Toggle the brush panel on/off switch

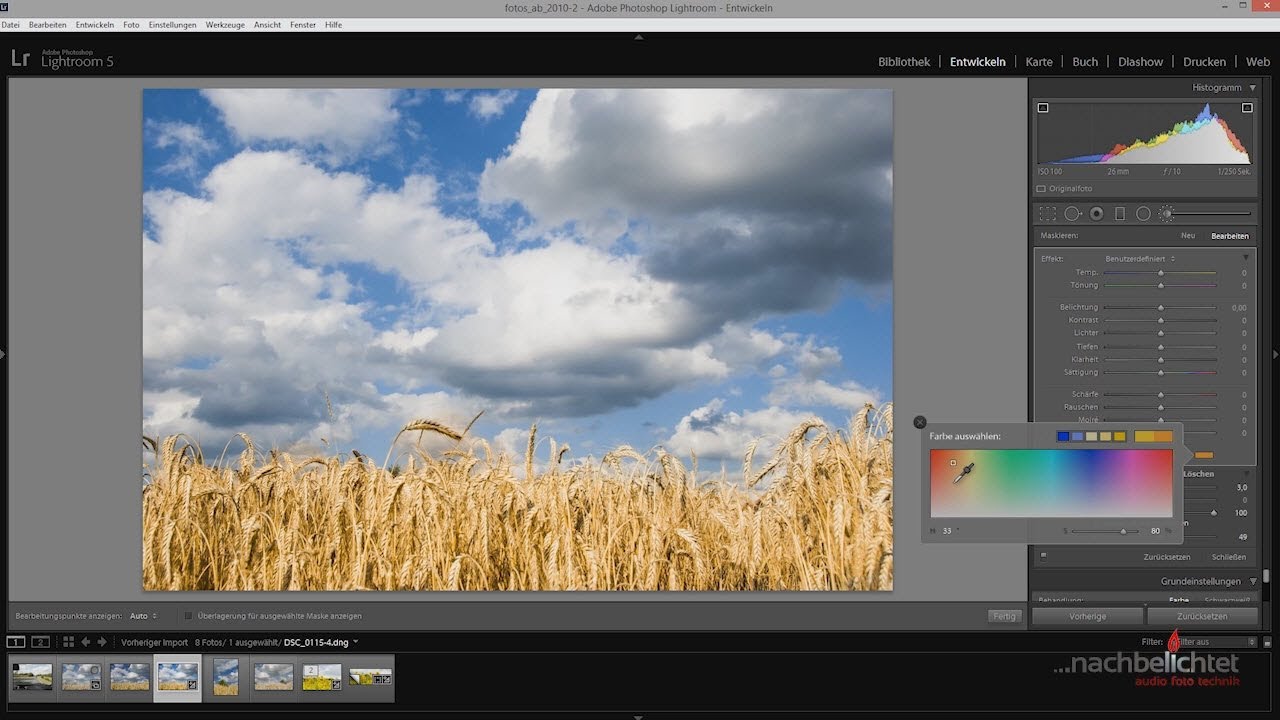coord(1043,557)
